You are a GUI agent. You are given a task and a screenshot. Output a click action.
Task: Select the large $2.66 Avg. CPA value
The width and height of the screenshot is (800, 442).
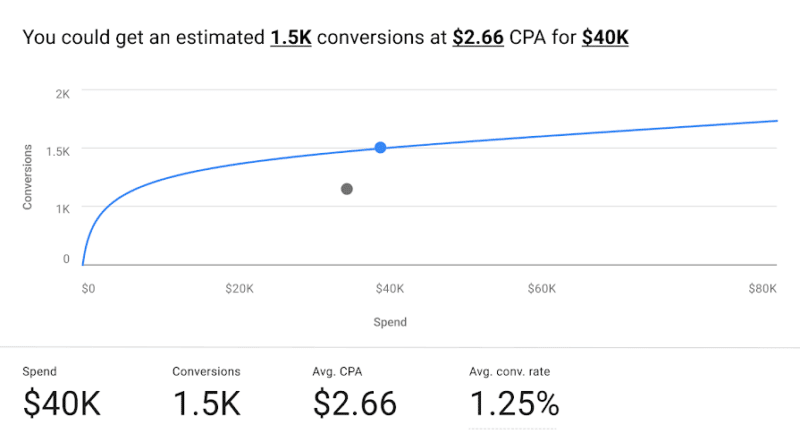355,403
